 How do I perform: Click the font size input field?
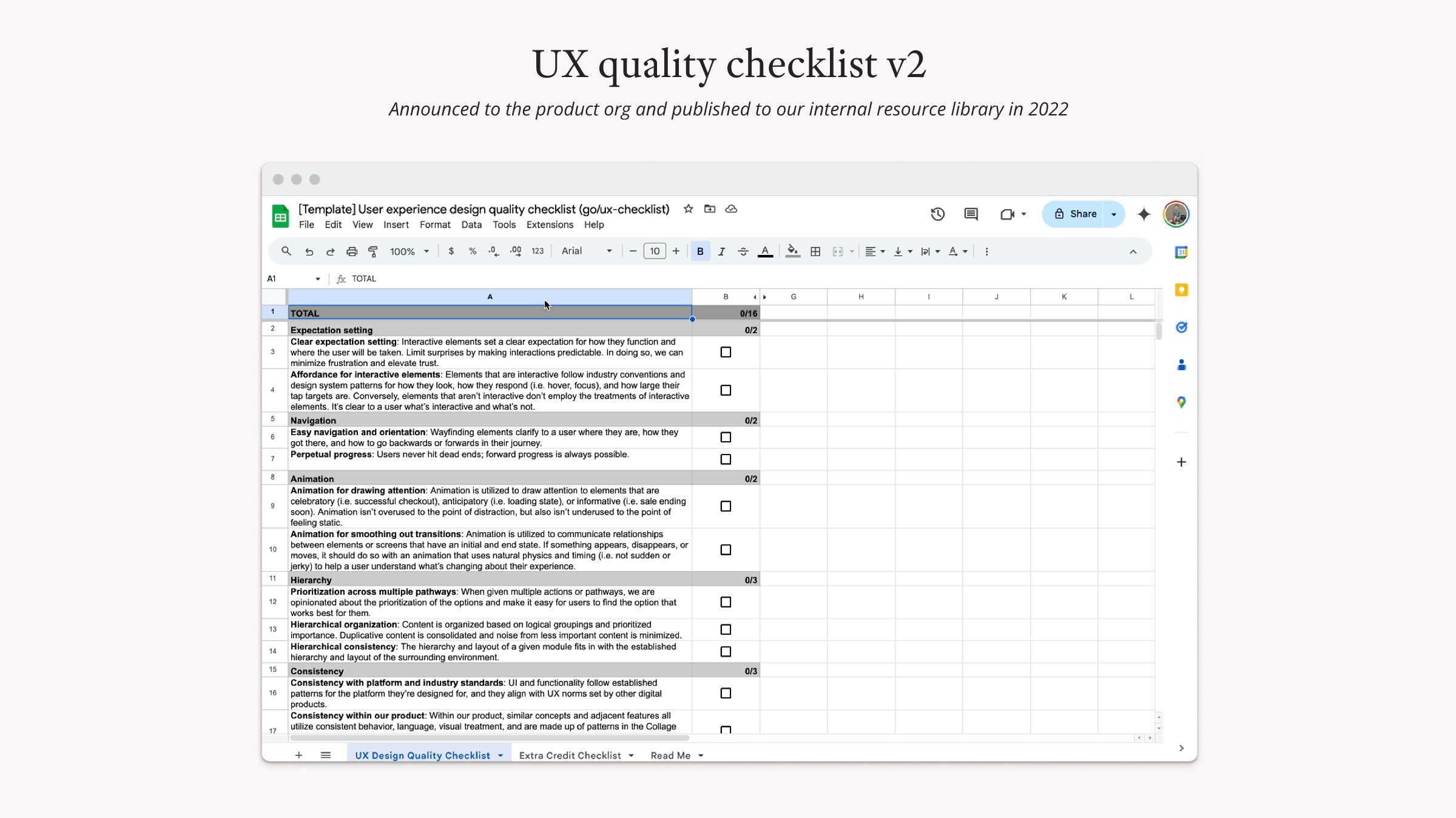coord(655,251)
